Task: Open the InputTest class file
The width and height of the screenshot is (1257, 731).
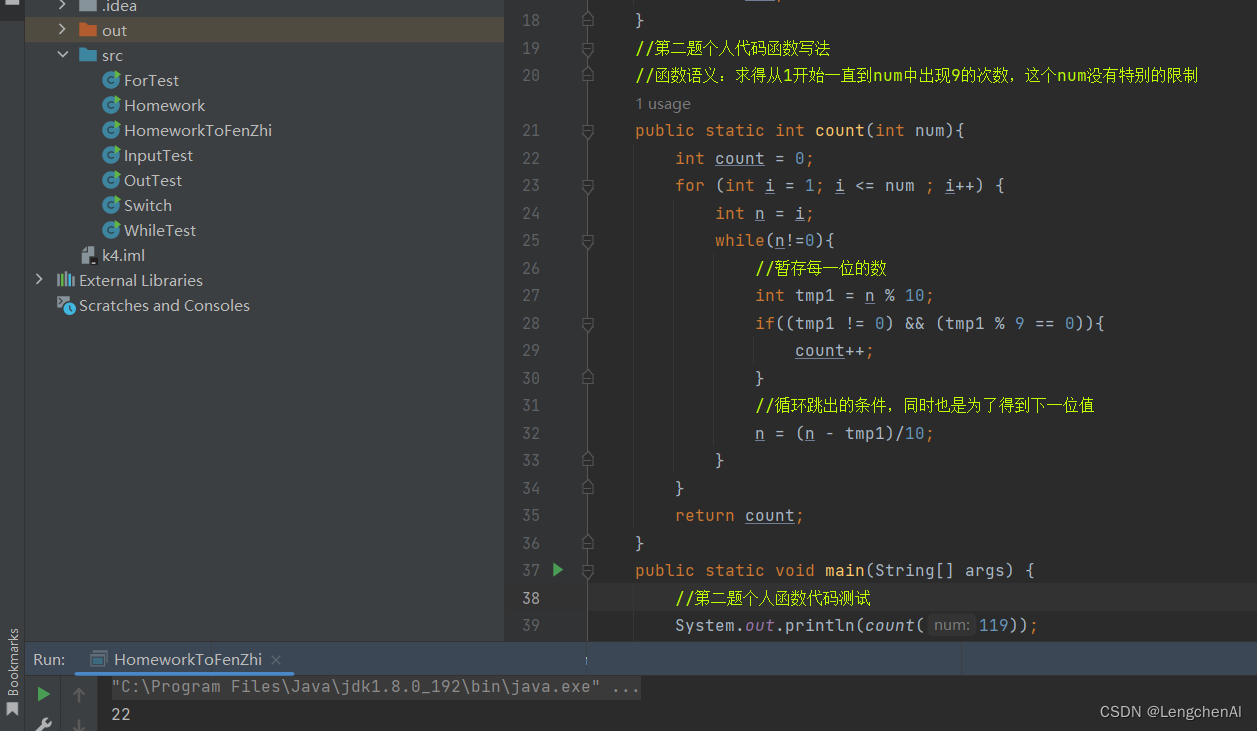Action: pos(158,155)
